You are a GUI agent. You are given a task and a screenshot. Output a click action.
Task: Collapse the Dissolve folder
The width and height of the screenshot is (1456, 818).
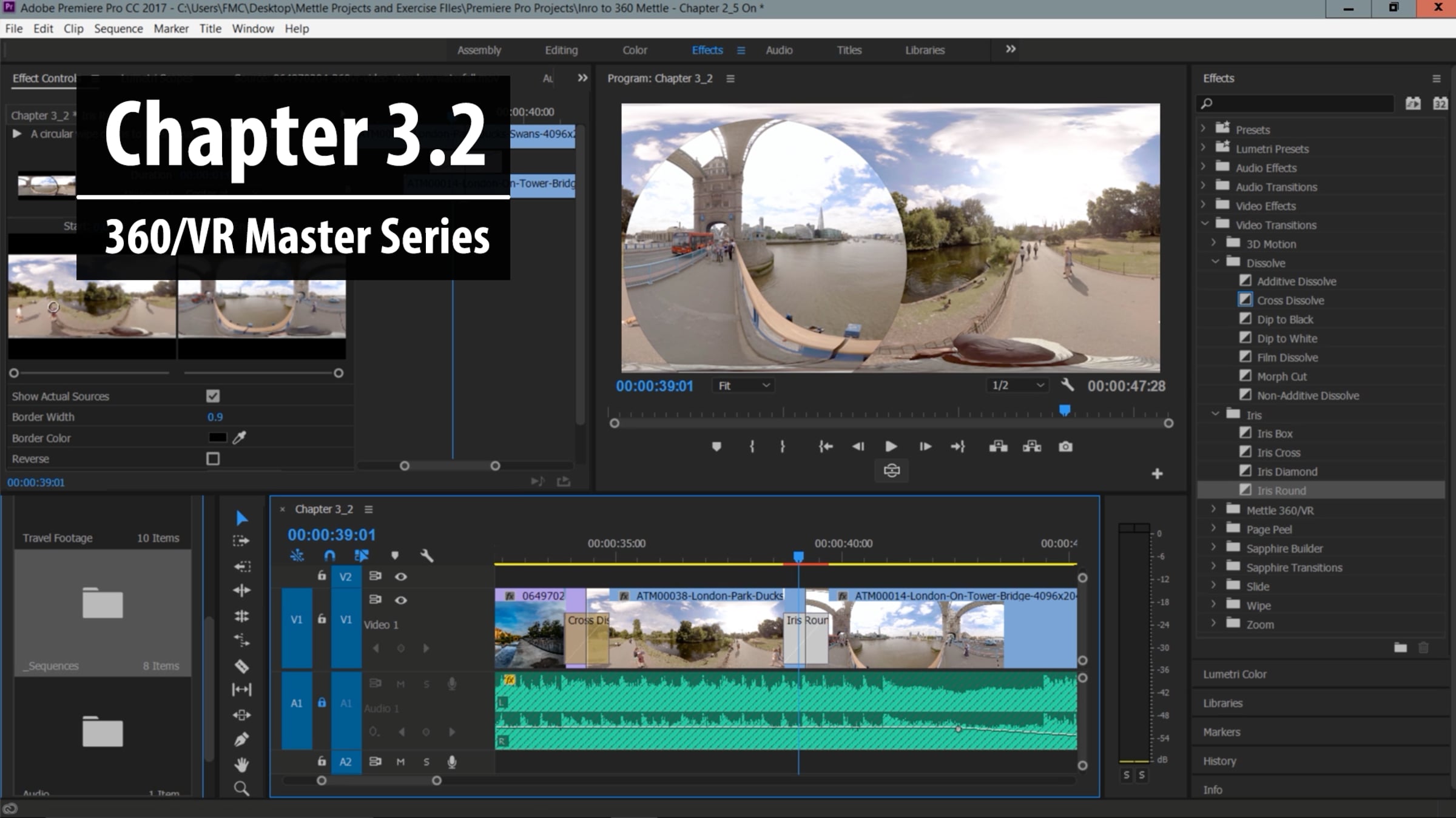coord(1215,262)
